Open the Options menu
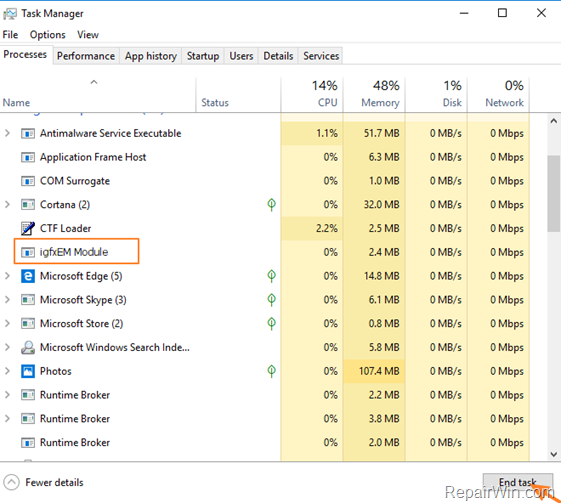This screenshot has height=503, width=561. click(48, 35)
